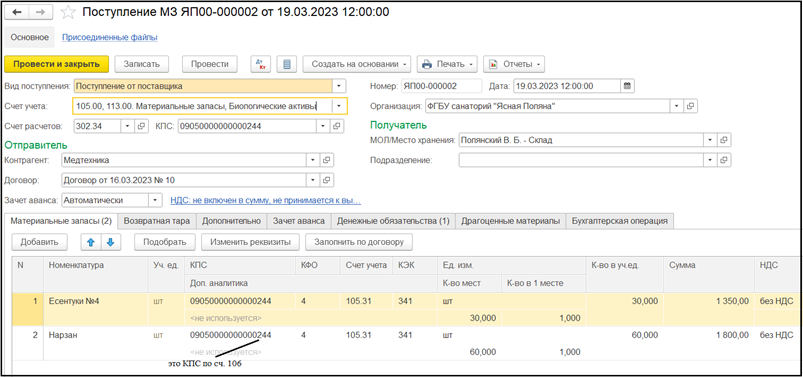Image resolution: width=803 pixels, height=377 pixels.
Task: Switch to Возвратная тара tab
Action: tap(157, 221)
